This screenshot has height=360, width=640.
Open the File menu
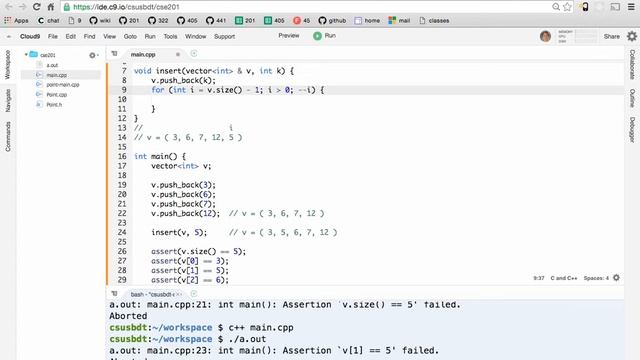53,36
